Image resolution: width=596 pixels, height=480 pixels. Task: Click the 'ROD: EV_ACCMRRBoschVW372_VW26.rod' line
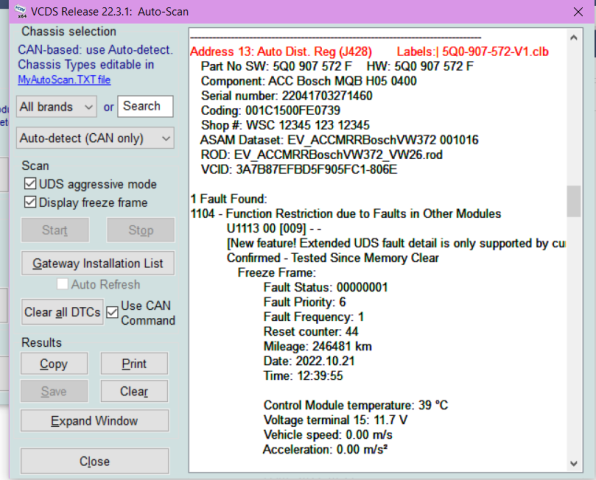click(322, 155)
